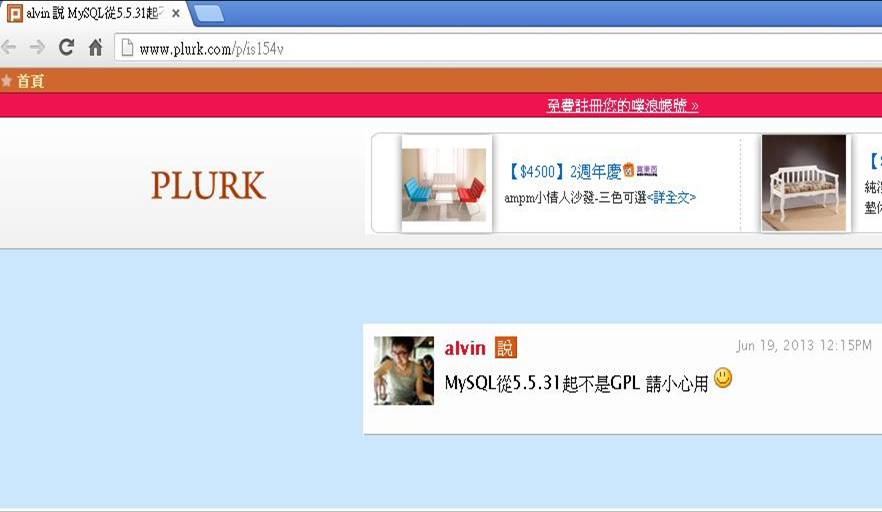Click the Plurk favicon on the tab
Viewport: 882px width, 512px height.
(x=15, y=13)
